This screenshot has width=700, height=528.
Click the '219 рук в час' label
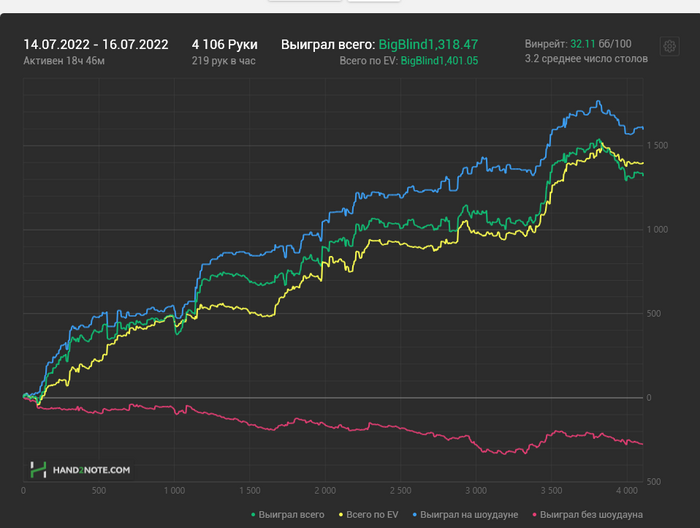point(224,61)
